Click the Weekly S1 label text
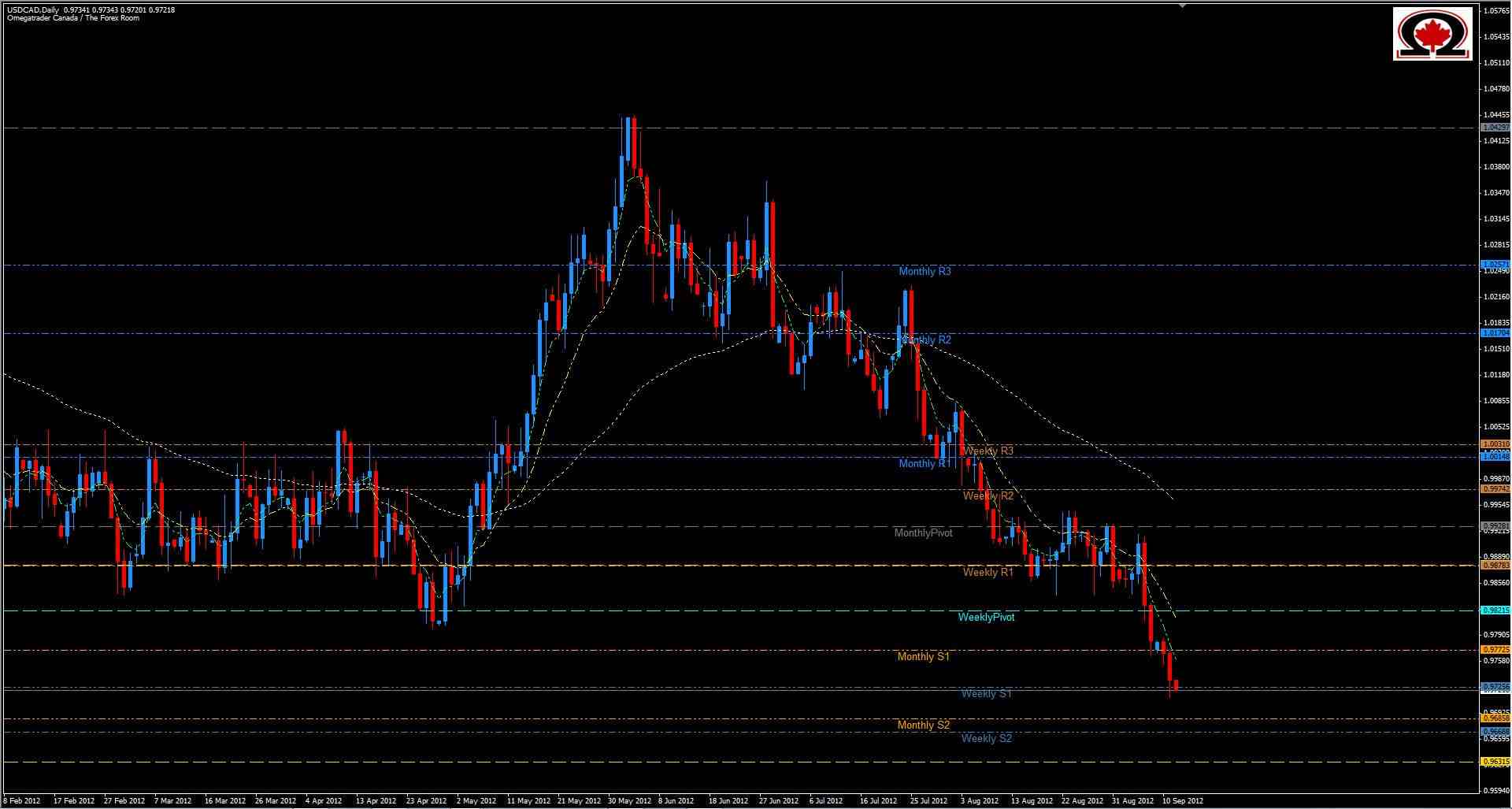The image size is (1512, 809). coord(986,693)
